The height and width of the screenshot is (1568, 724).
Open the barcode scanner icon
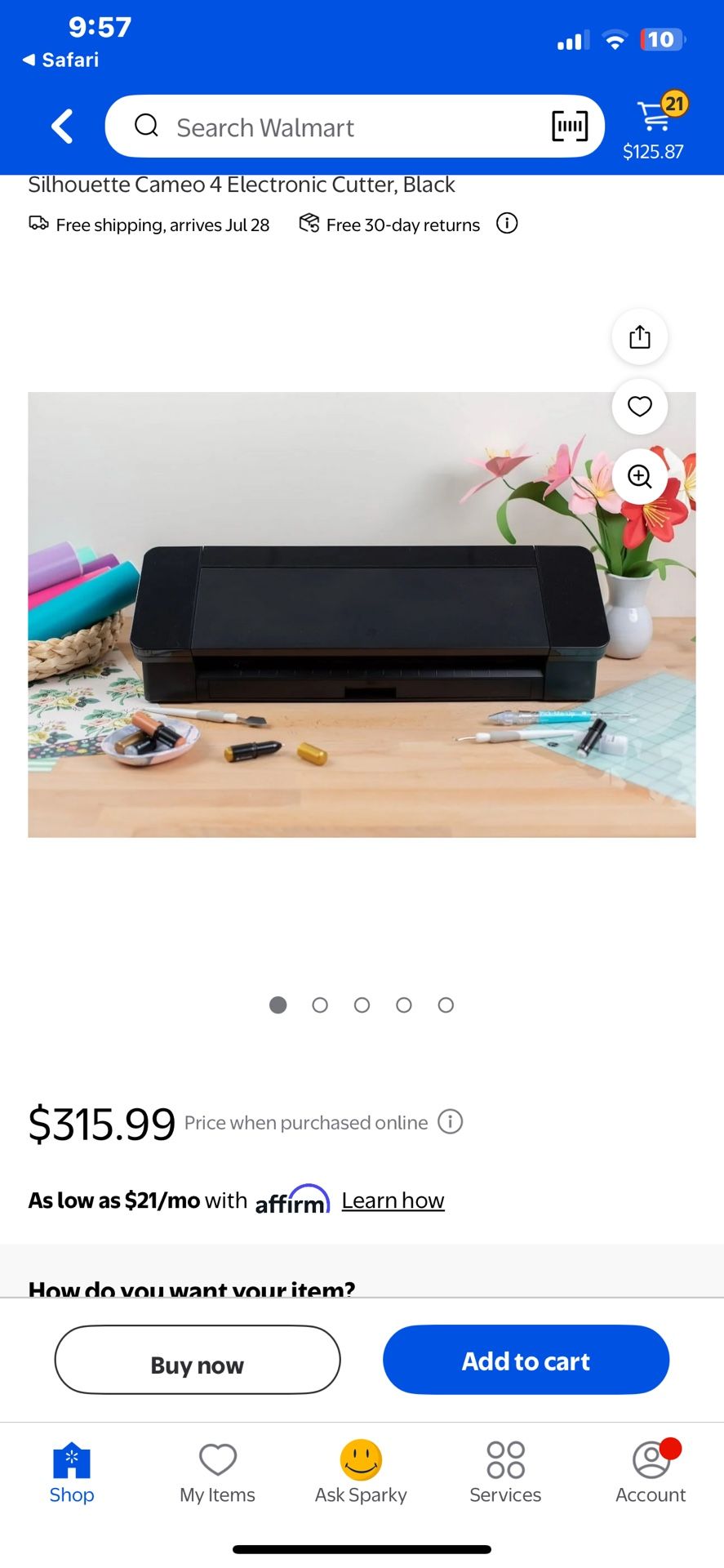click(x=570, y=126)
